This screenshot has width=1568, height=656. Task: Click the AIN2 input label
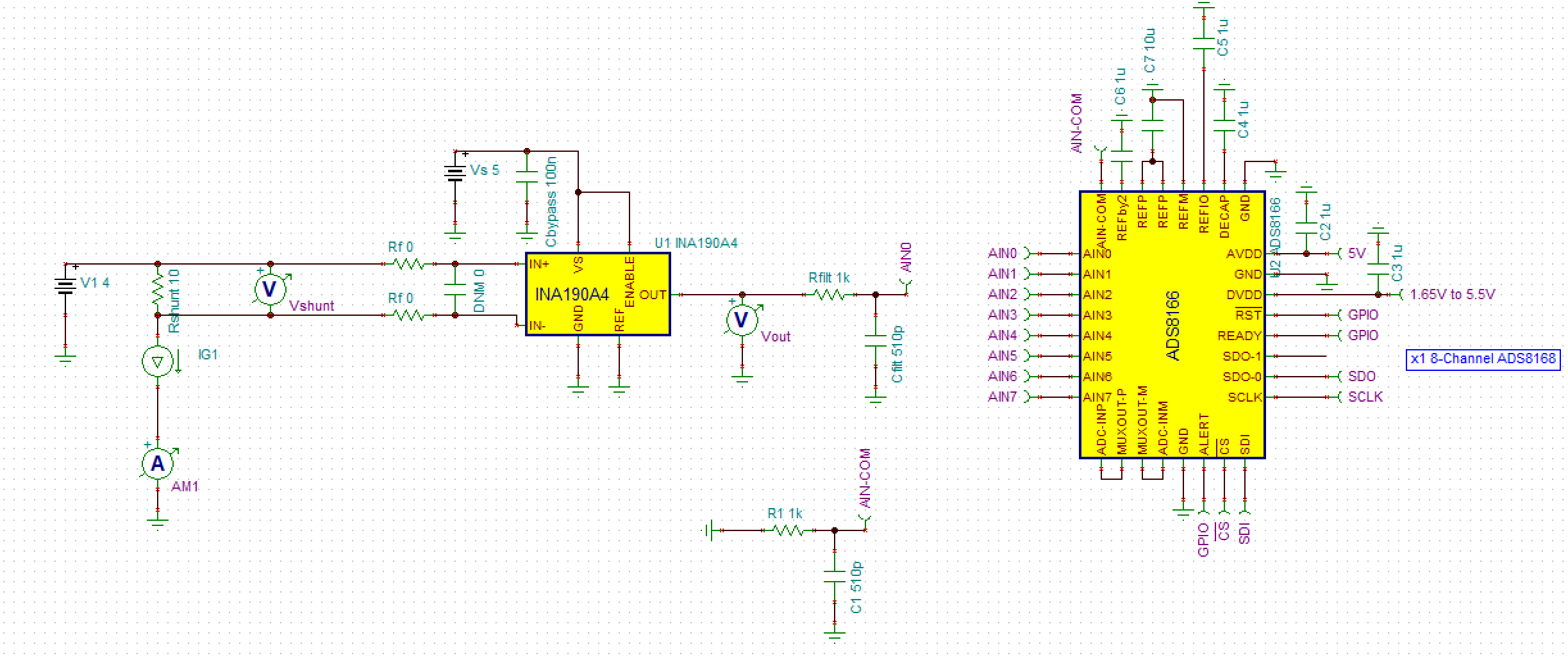point(1003,295)
